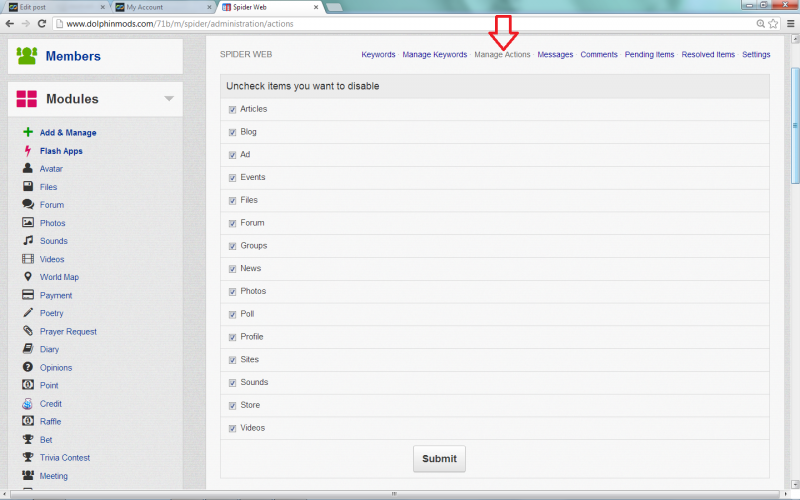Collapse the Modules menu arrow
The height and width of the screenshot is (500, 800).
[x=169, y=98]
